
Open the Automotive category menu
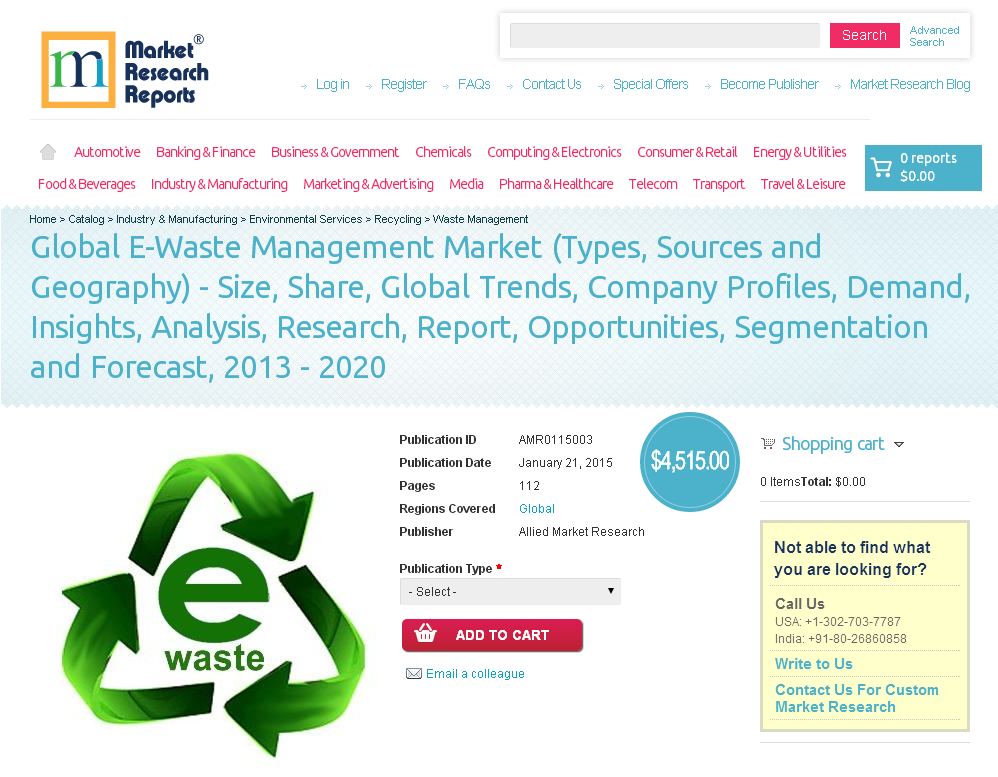coord(107,151)
